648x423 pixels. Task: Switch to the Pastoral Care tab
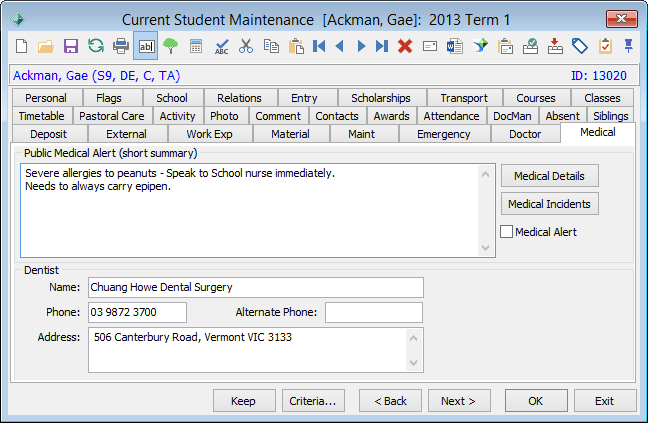pos(112,116)
